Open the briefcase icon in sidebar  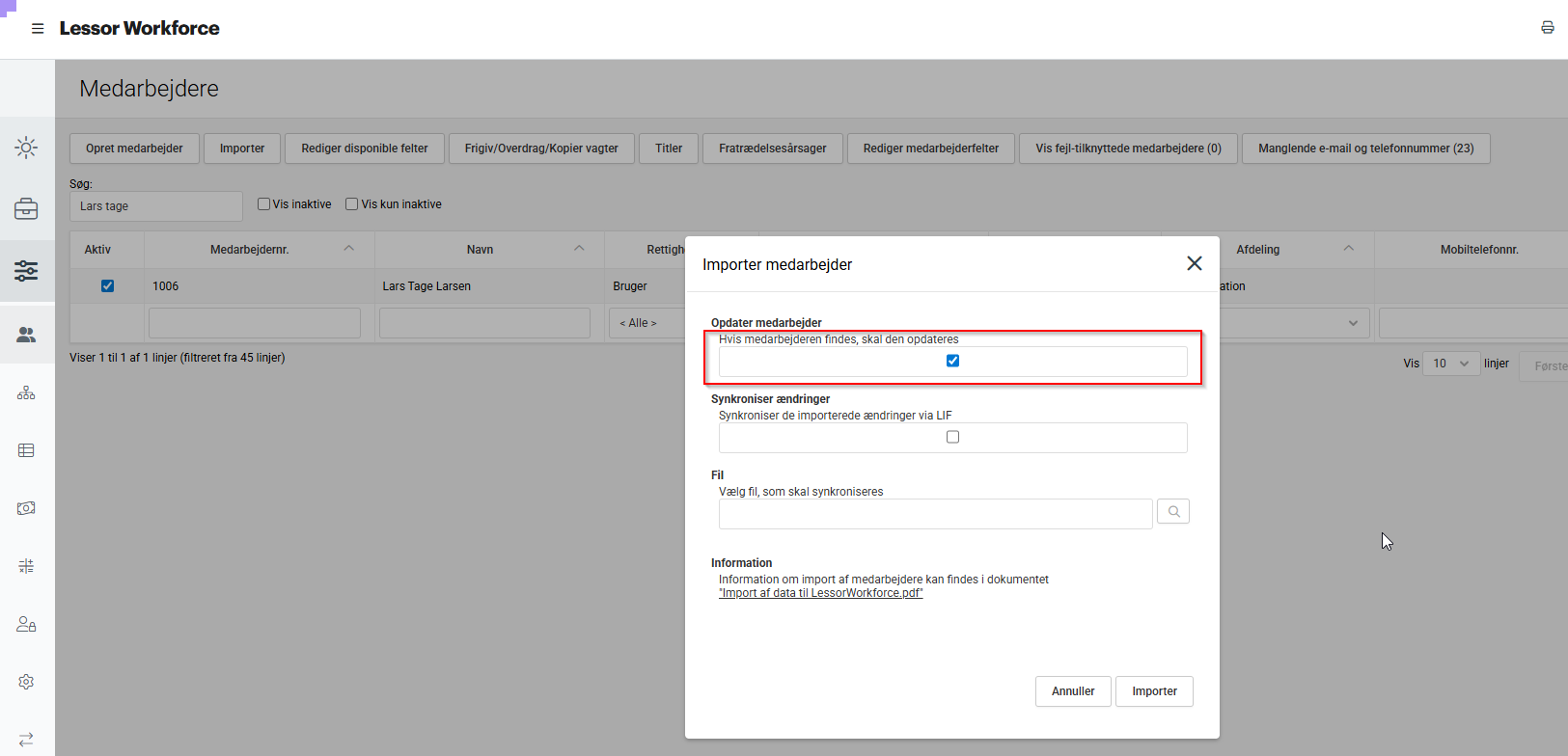coord(26,208)
